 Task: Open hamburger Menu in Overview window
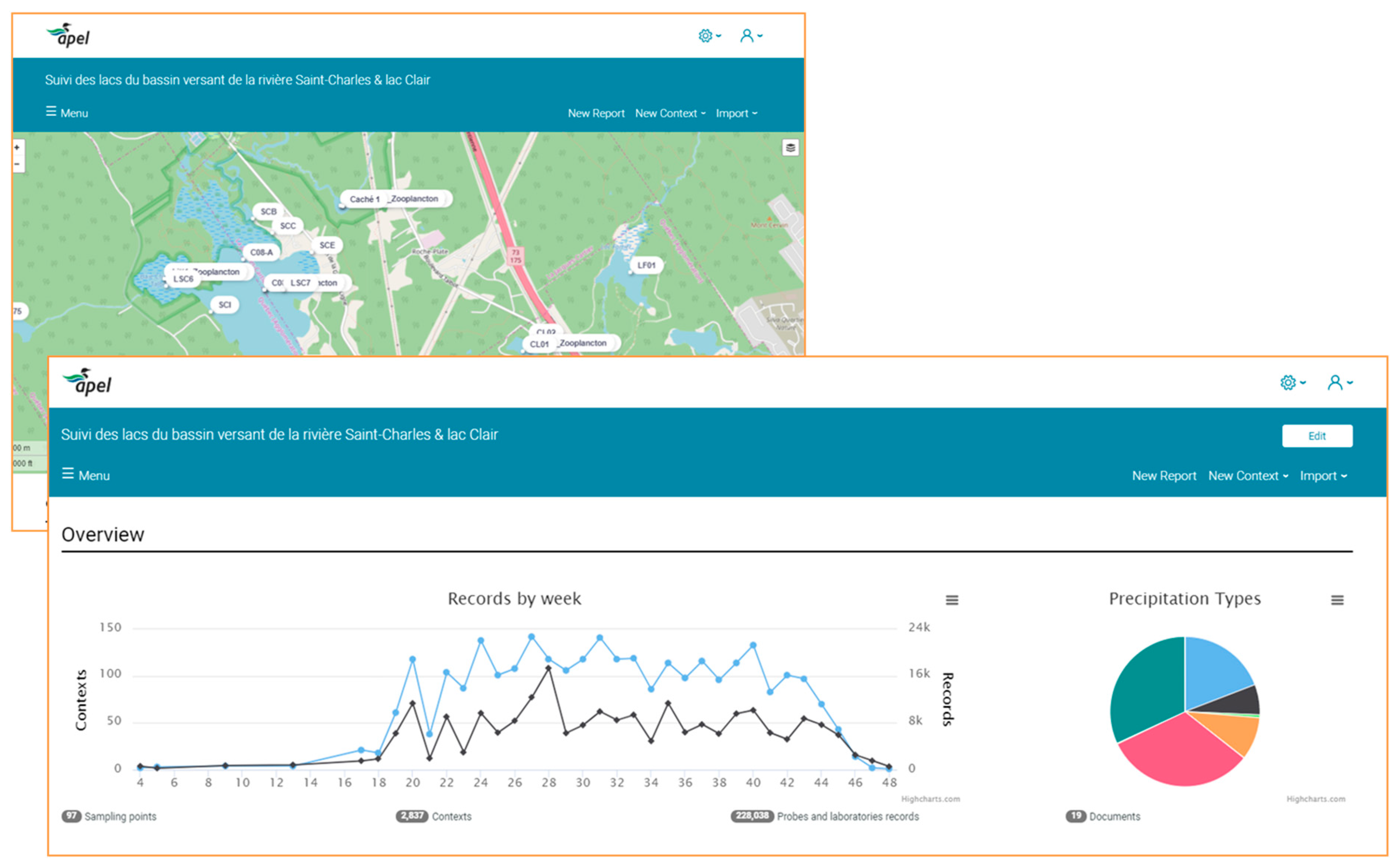(85, 475)
